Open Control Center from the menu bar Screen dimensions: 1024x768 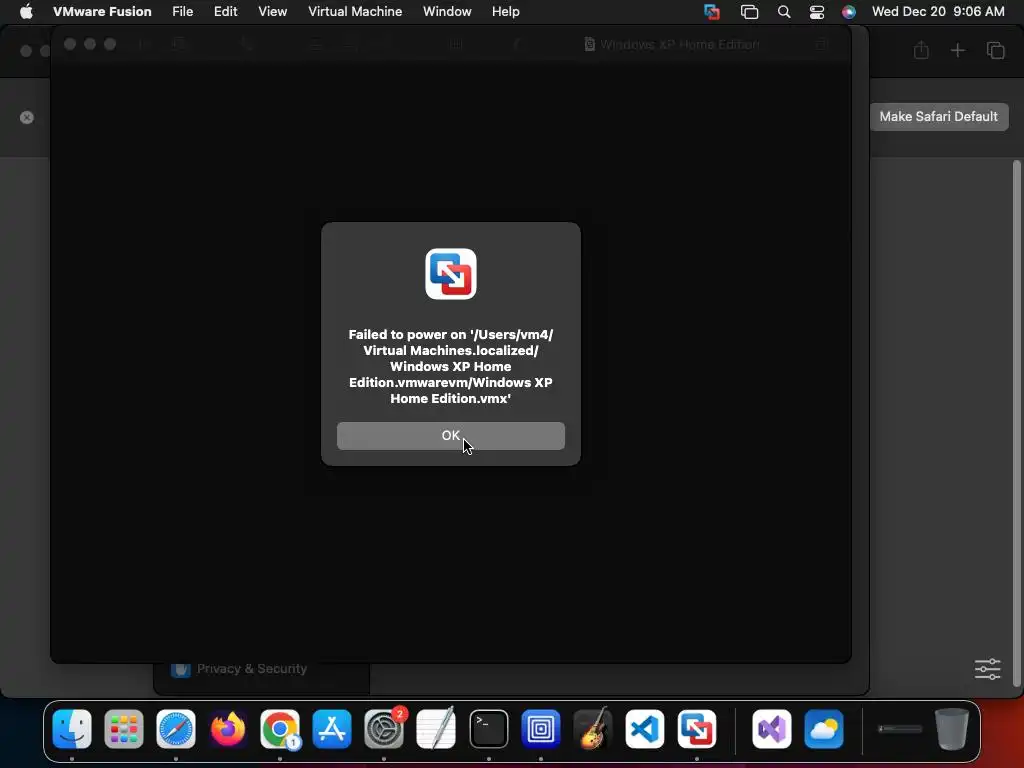tap(816, 12)
